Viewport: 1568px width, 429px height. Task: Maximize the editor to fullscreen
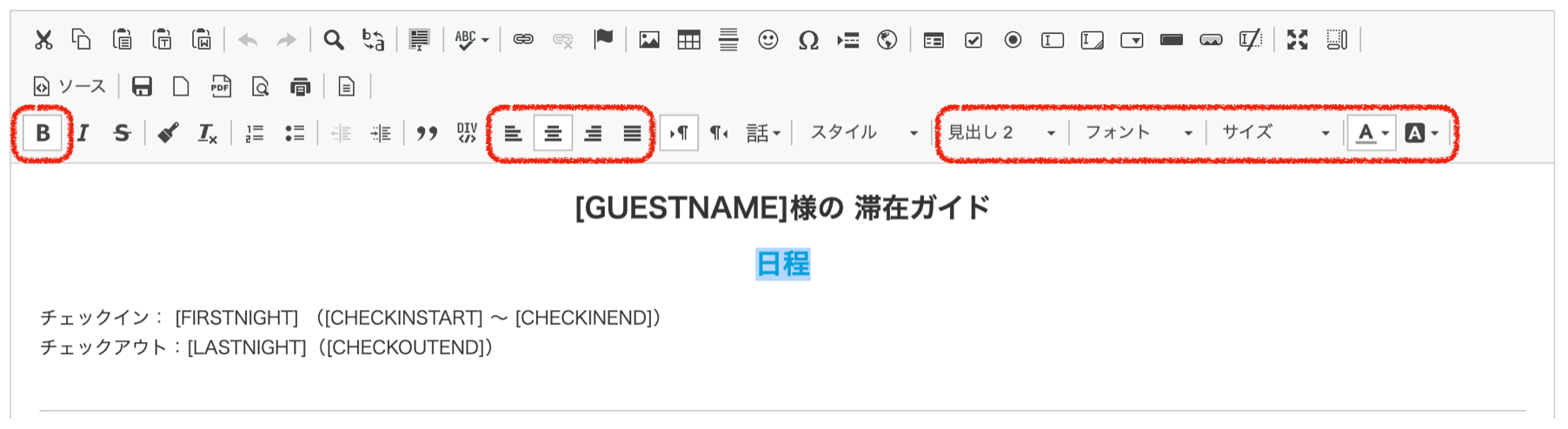pyautogui.click(x=1297, y=40)
